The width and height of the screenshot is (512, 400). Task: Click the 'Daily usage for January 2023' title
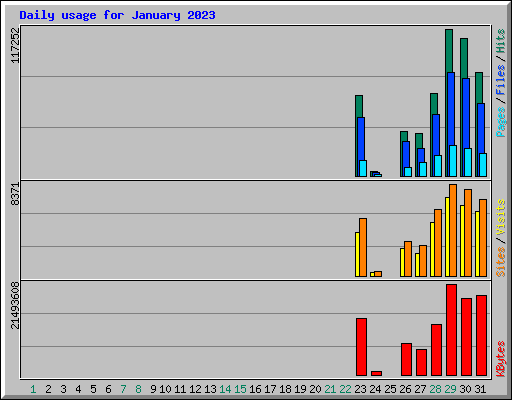coord(117,15)
